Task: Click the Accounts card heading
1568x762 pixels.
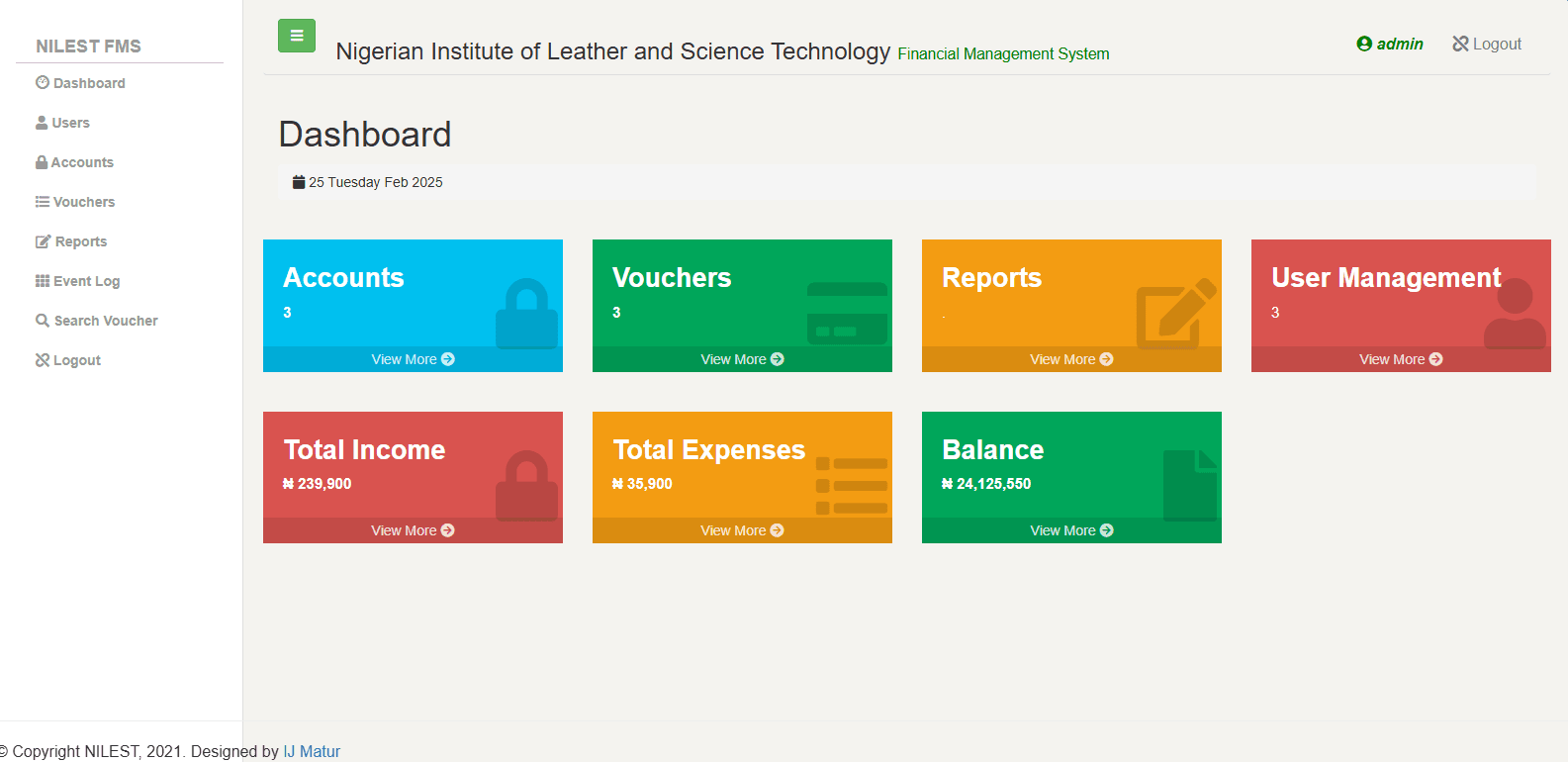Action: pyautogui.click(x=343, y=278)
